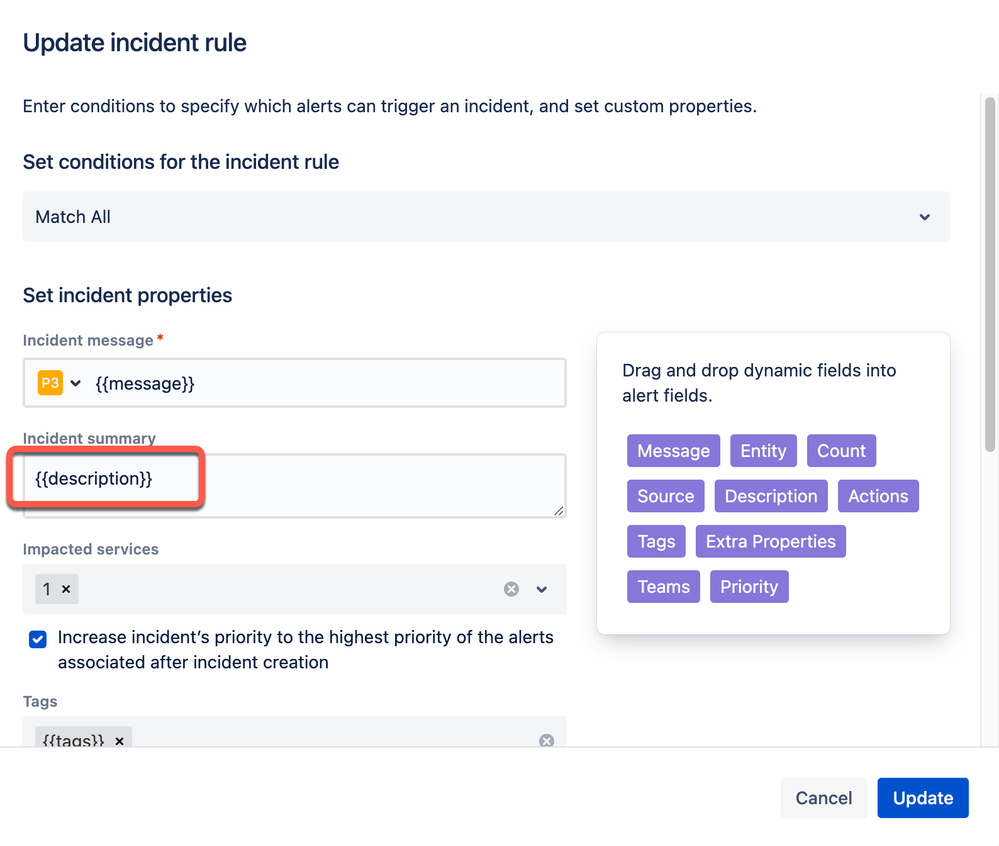
Task: Click the P3 priority badge icon
Action: (x=49, y=383)
